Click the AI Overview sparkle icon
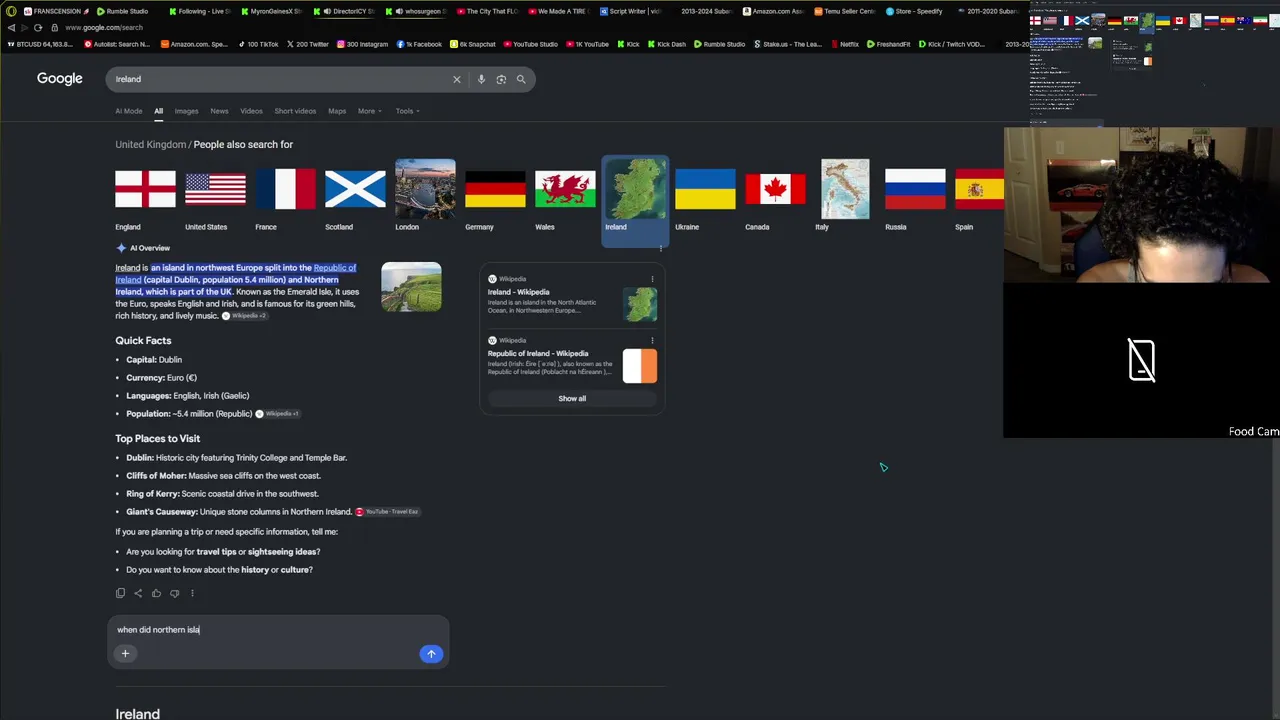1280x720 pixels. pos(121,248)
